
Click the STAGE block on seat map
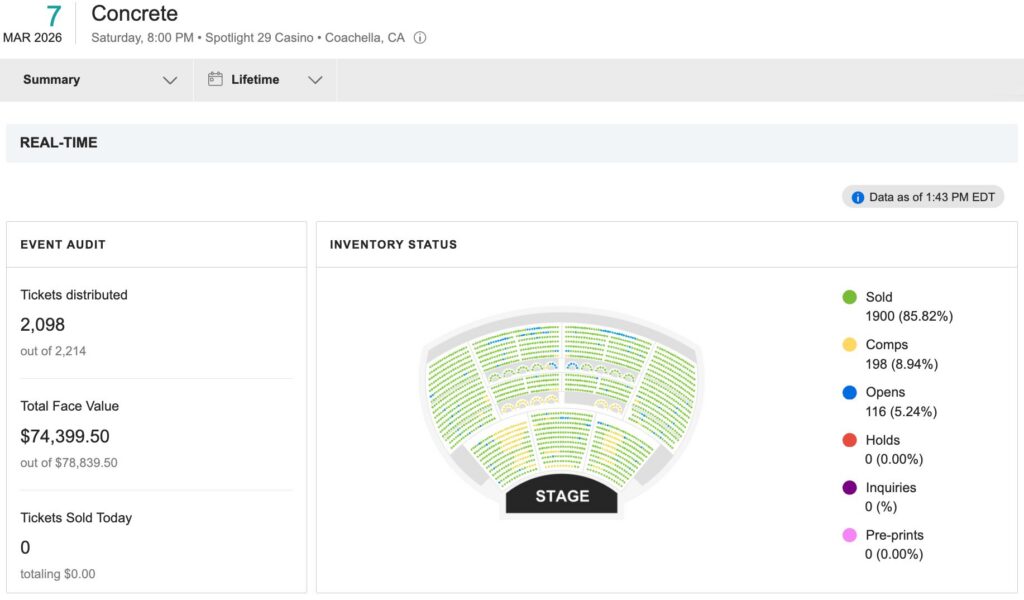(x=562, y=496)
